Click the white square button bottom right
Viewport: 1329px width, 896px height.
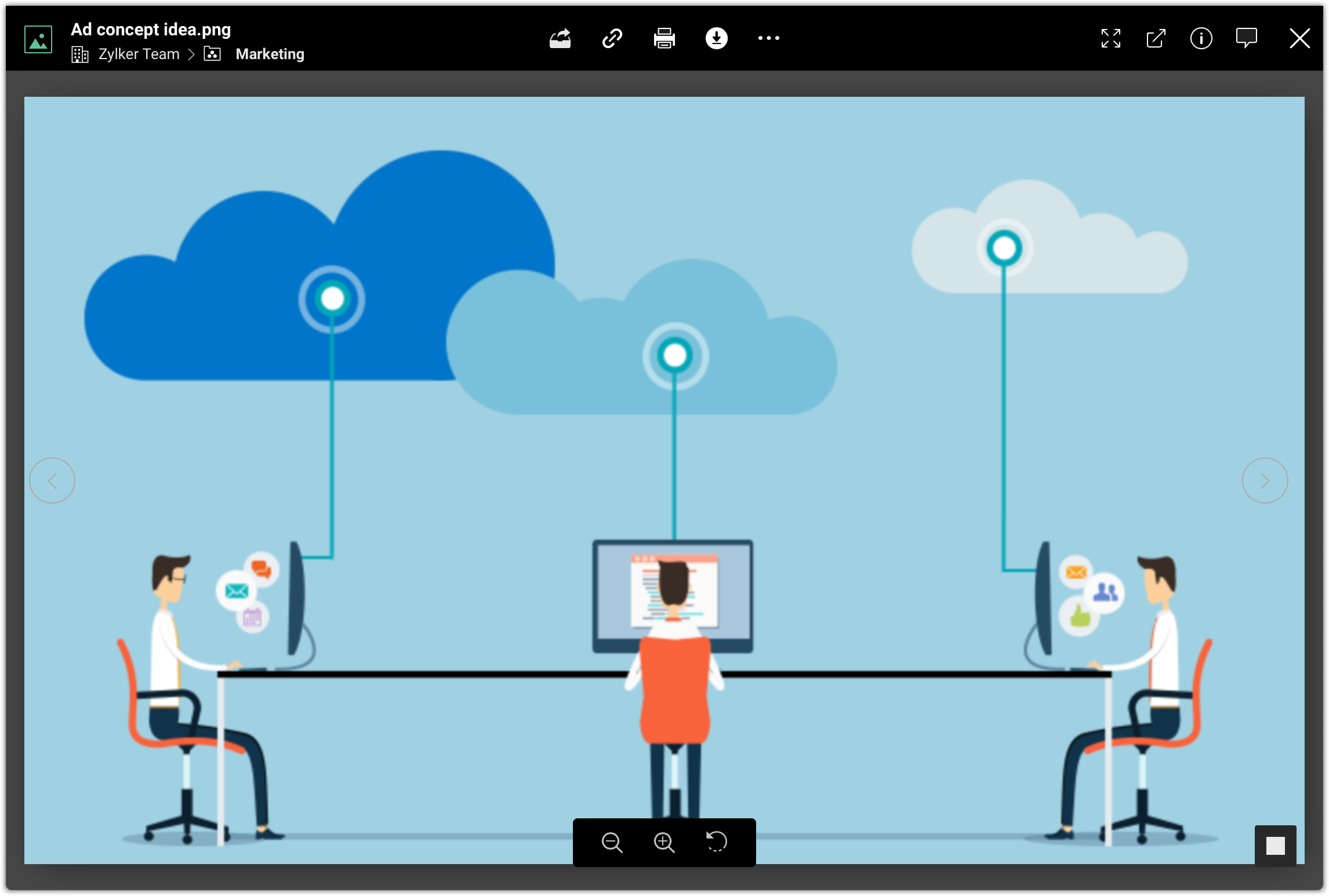tap(1276, 846)
